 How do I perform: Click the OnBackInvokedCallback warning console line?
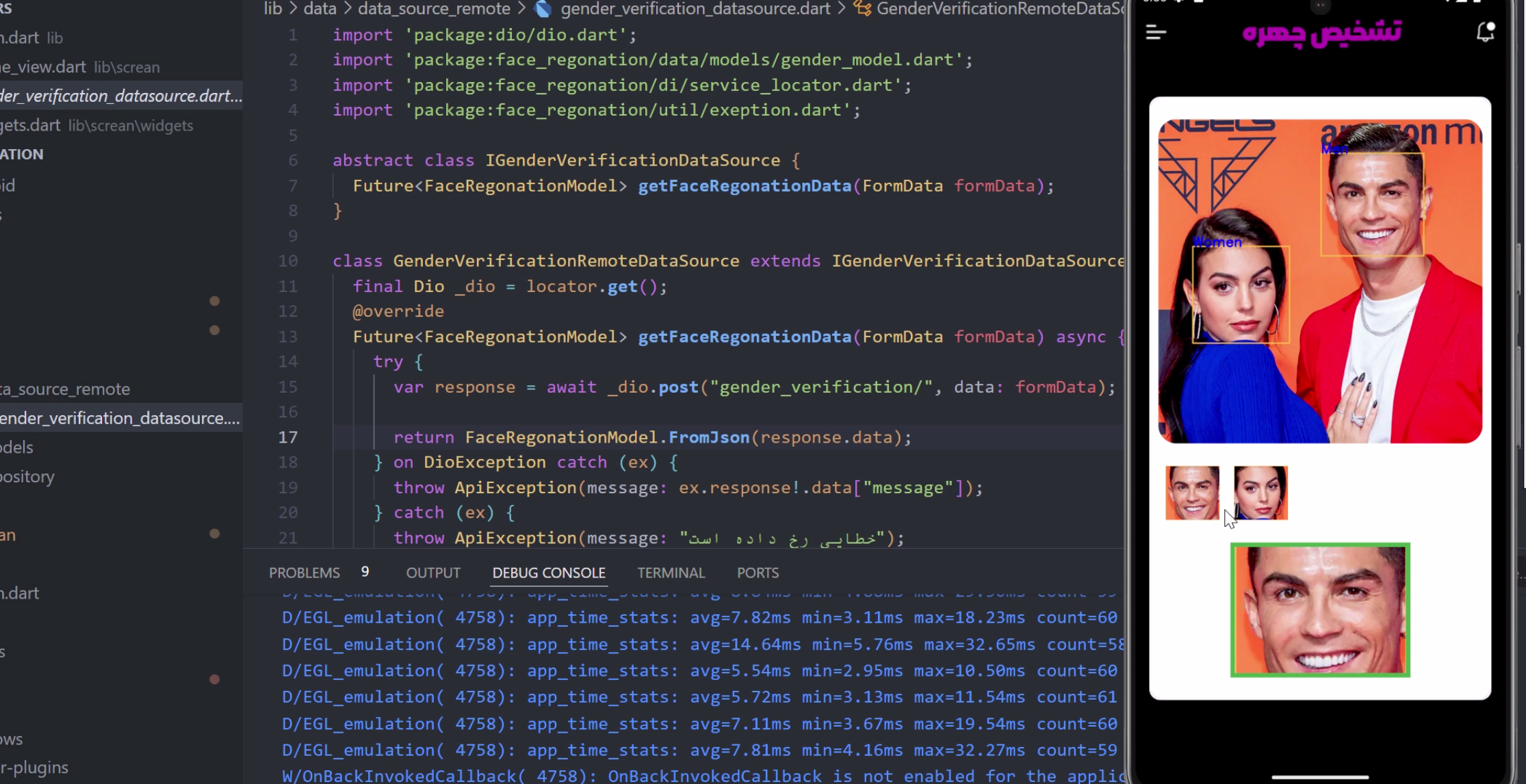703,776
